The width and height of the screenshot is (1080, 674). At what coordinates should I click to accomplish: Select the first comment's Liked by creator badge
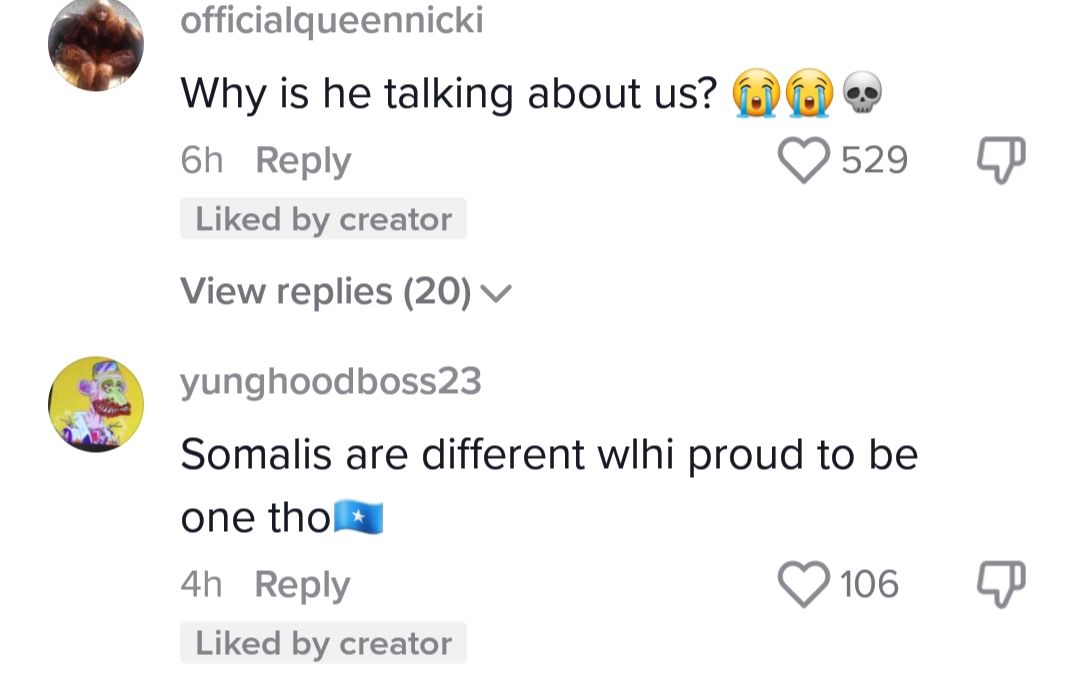click(x=323, y=220)
